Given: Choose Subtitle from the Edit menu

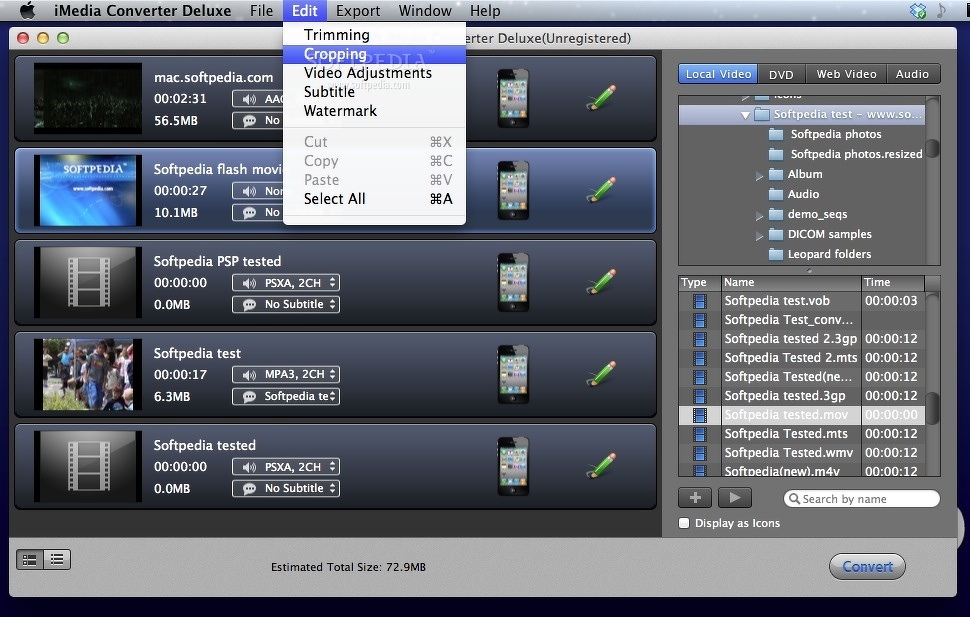Looking at the screenshot, I should [374, 92].
